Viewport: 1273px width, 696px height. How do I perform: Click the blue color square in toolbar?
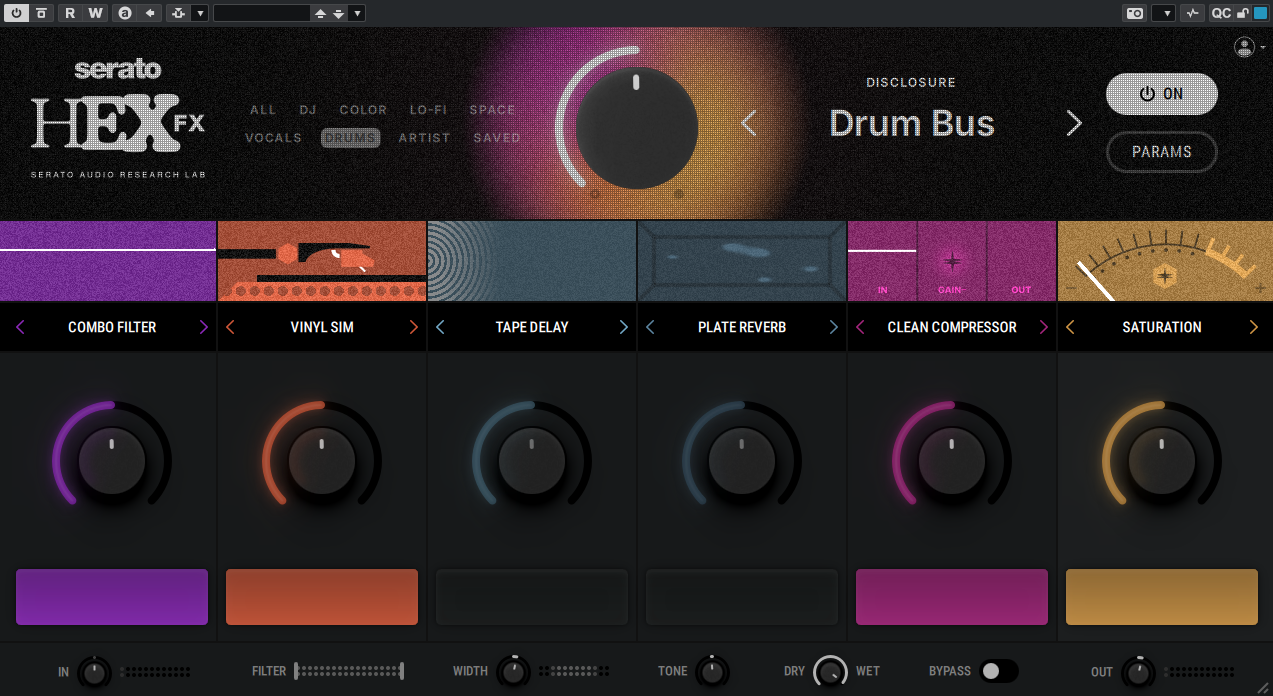tap(1259, 13)
